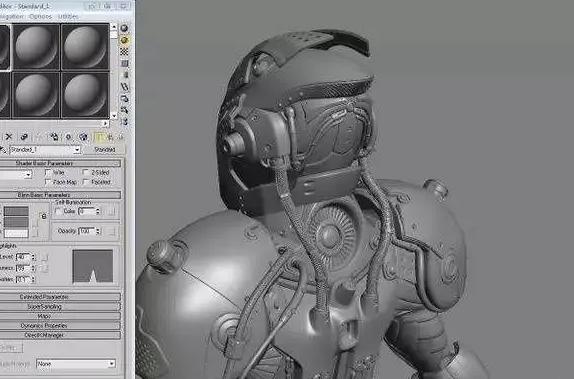Expand the SuperSampling rollout
The width and height of the screenshot is (574, 379).
pos(60,306)
